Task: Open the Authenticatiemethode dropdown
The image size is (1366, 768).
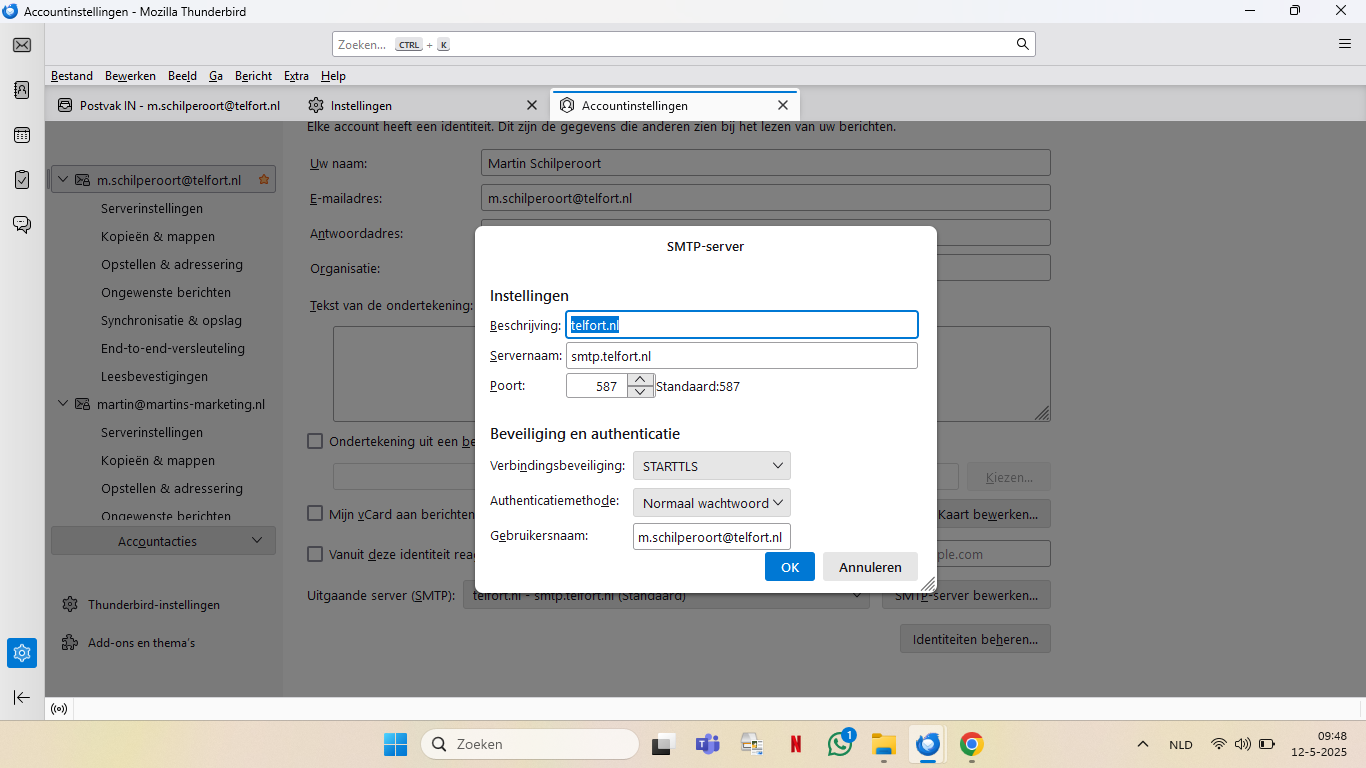Action: pyautogui.click(x=712, y=503)
